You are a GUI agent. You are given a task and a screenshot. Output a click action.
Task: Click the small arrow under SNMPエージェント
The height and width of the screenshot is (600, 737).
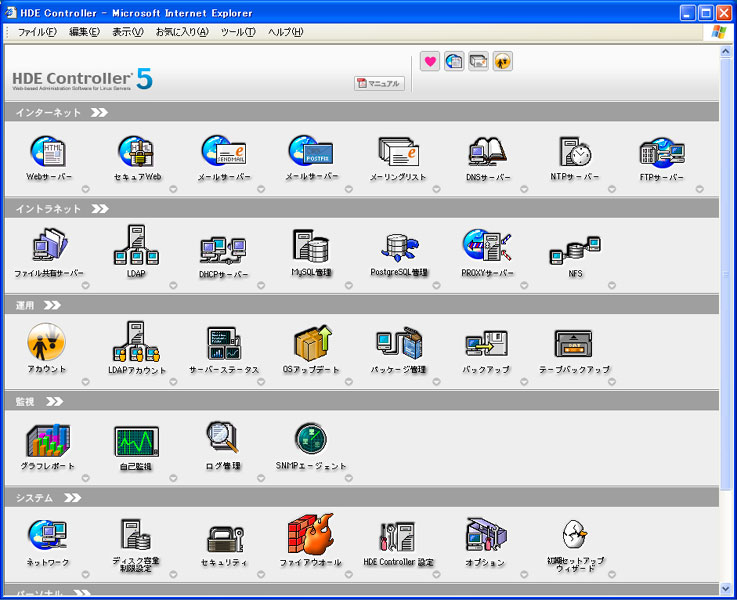[x=349, y=478]
